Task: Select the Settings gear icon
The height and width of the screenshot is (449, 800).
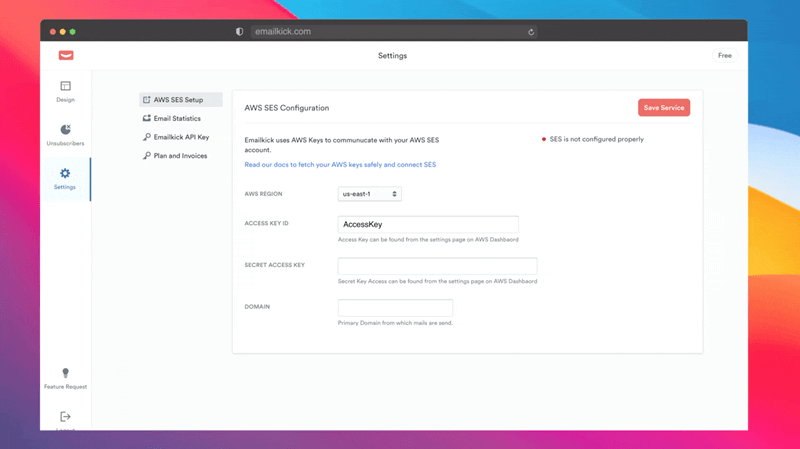Action: 65,173
